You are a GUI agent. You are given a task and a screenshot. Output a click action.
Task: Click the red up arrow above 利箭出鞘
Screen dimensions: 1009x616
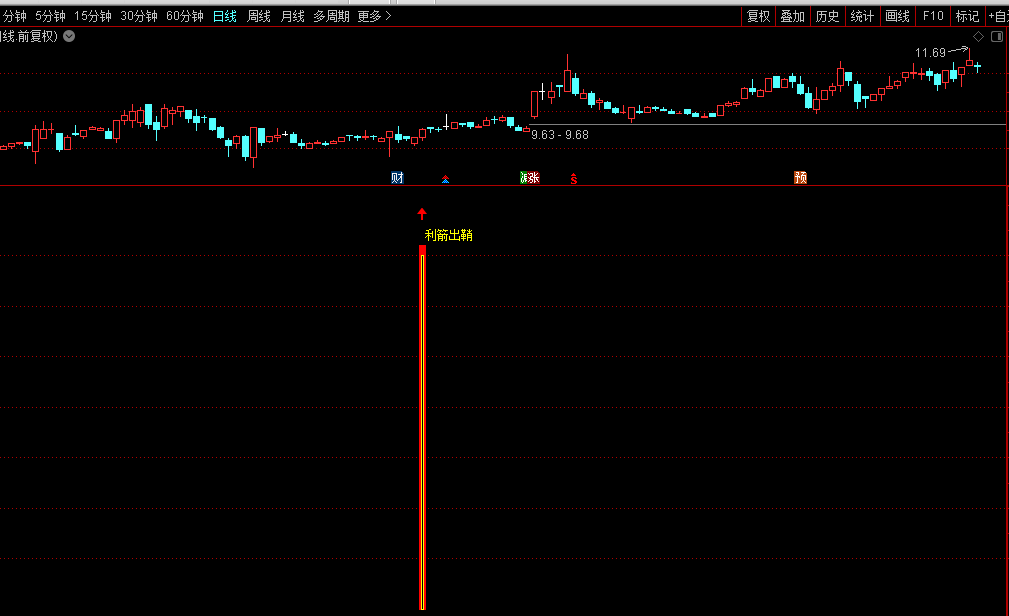[422, 213]
